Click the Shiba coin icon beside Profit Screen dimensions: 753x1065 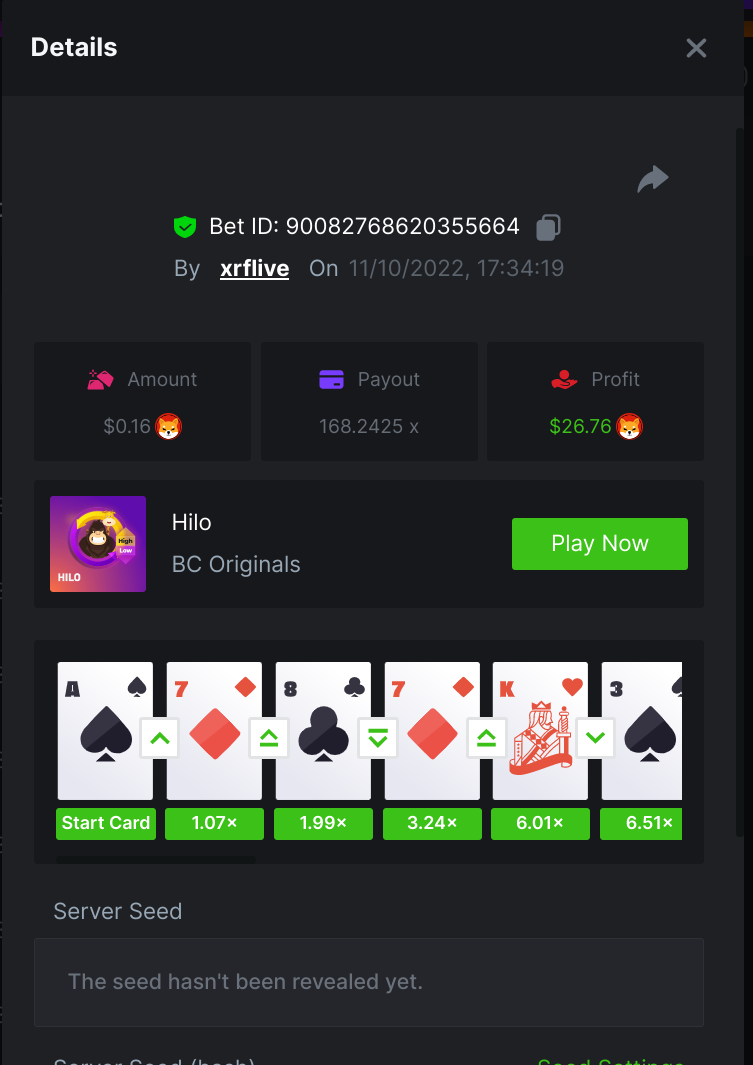629,427
